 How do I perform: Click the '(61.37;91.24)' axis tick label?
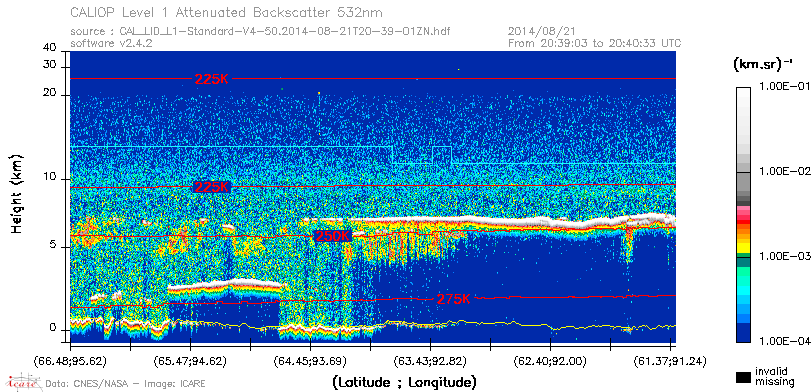tap(670, 360)
